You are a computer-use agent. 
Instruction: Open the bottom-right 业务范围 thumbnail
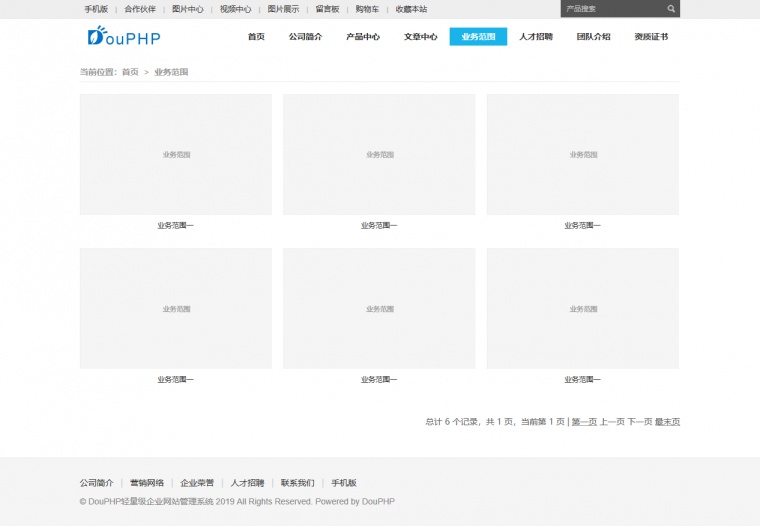583,308
